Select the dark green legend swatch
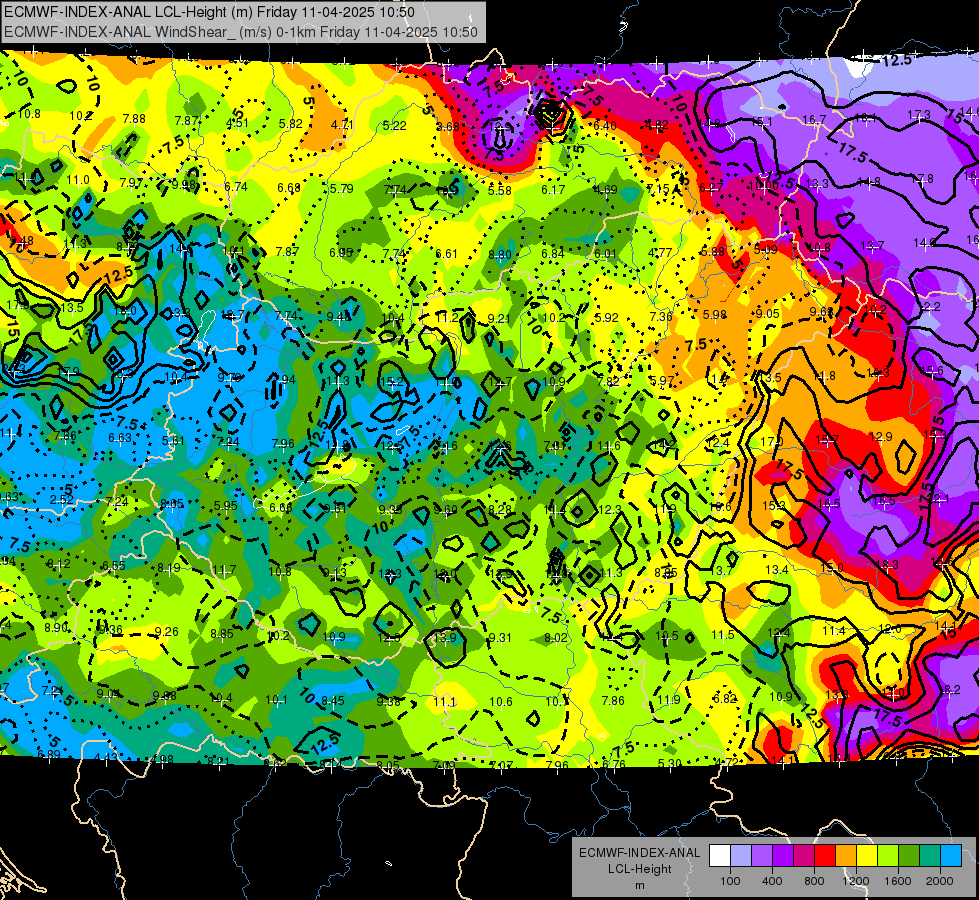This screenshot has width=979, height=900. (909, 856)
